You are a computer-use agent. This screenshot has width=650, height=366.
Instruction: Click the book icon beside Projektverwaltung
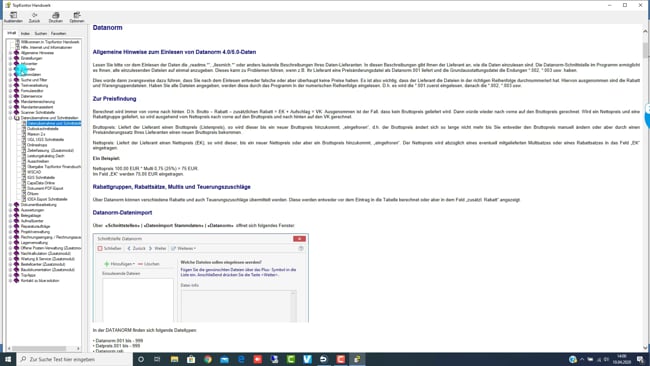pos(17,232)
